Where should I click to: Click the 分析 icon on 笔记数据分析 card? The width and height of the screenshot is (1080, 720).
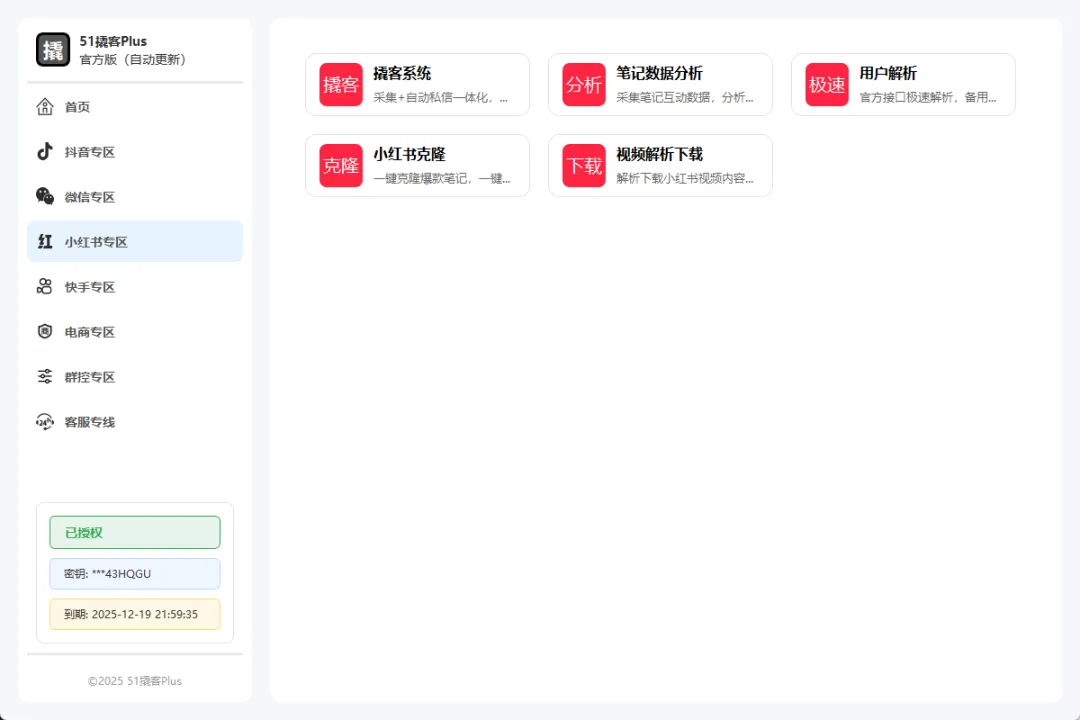coord(584,84)
